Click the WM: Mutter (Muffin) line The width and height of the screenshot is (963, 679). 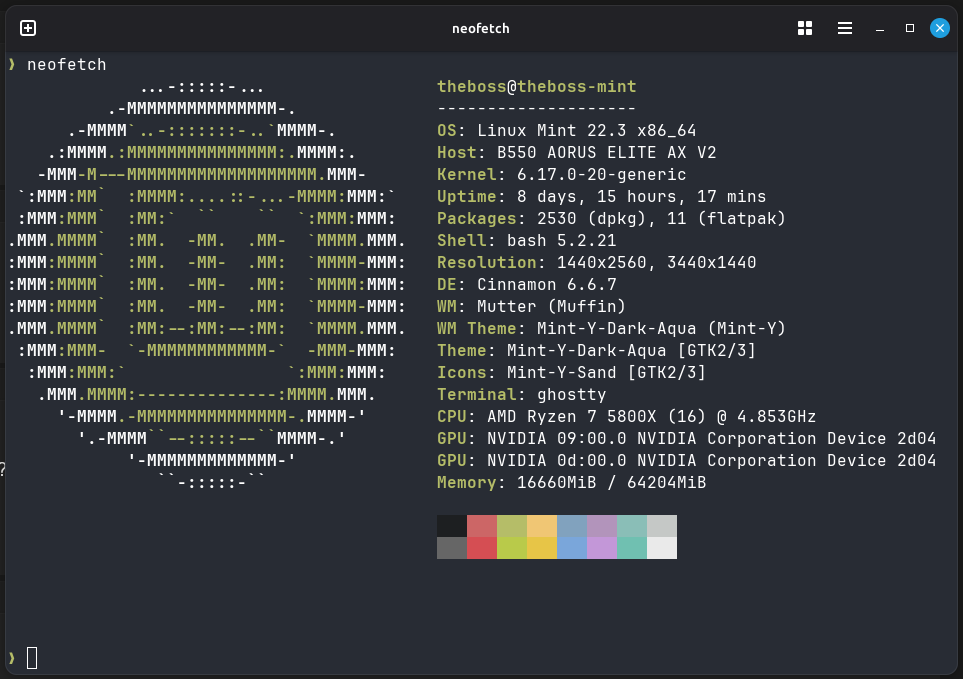531,307
